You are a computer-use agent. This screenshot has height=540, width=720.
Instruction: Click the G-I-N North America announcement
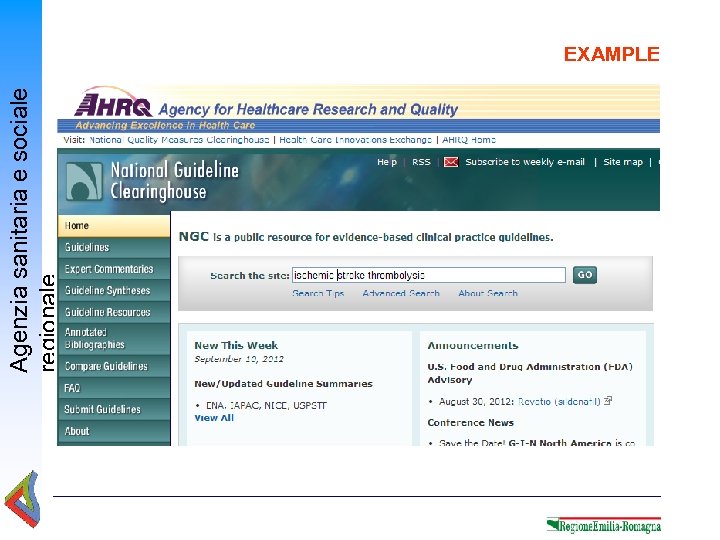(x=537, y=443)
